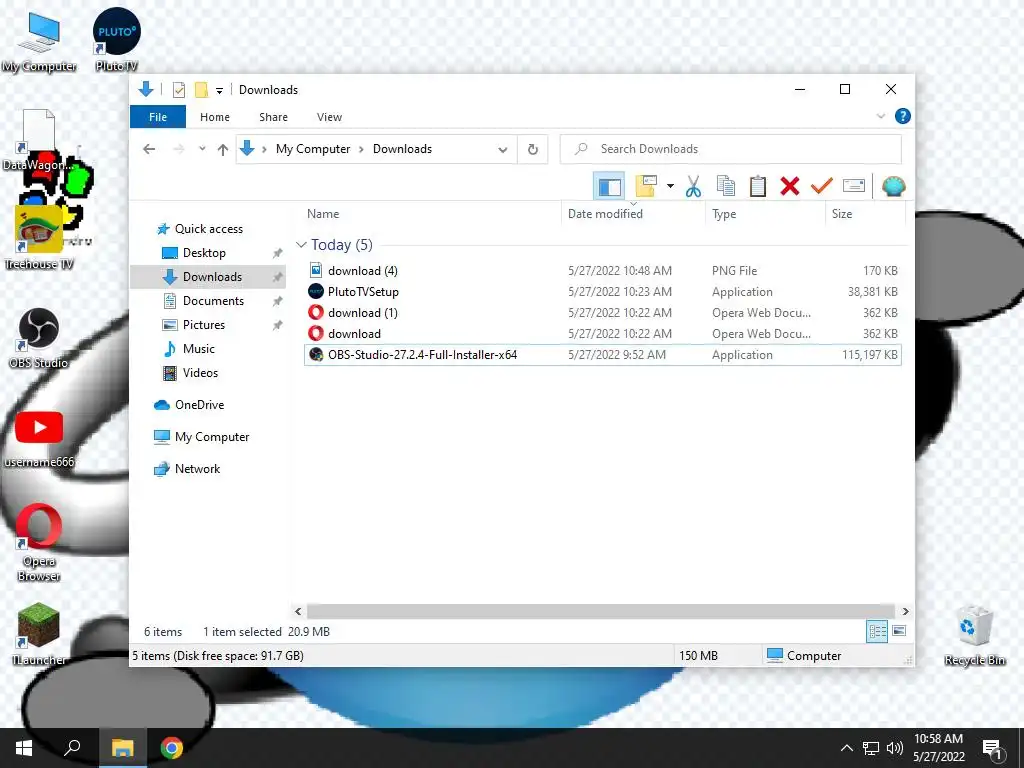Viewport: 1024px width, 768px height.
Task: Open TLauncher desktop shortcut
Action: click(x=39, y=633)
